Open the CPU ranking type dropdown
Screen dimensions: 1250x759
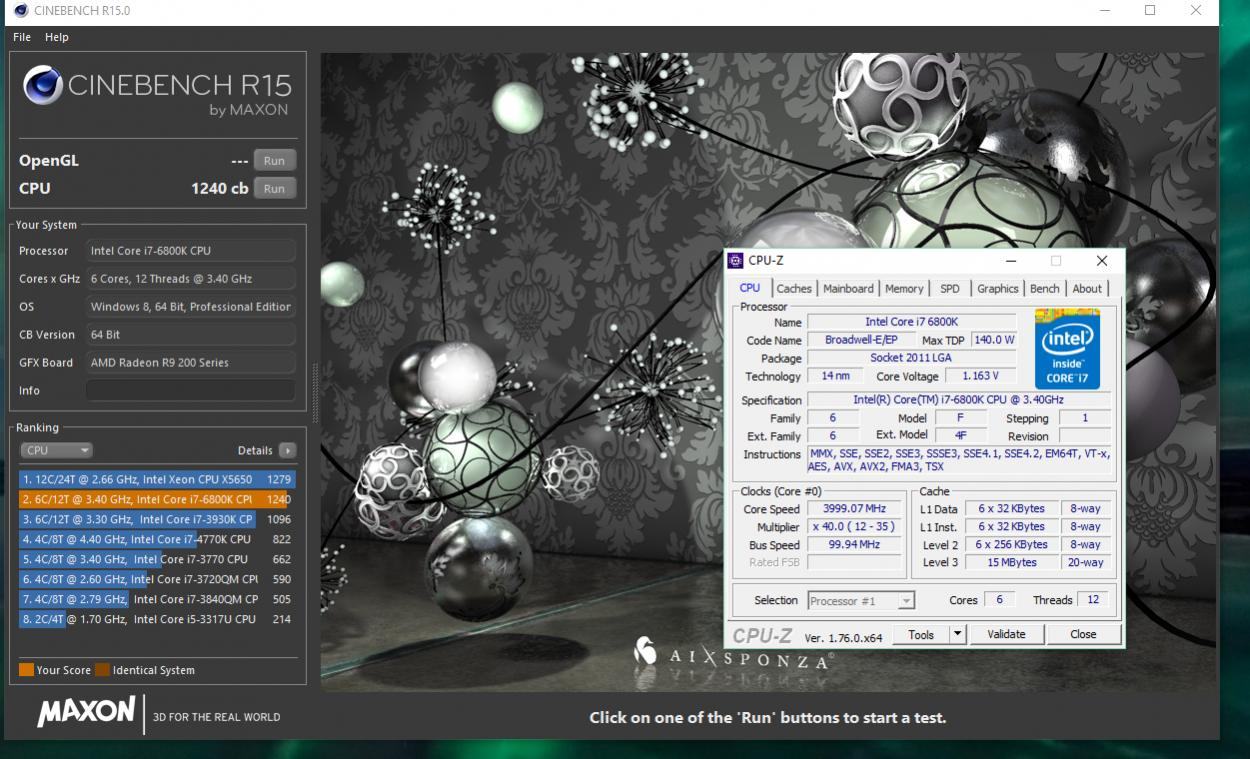[x=56, y=451]
